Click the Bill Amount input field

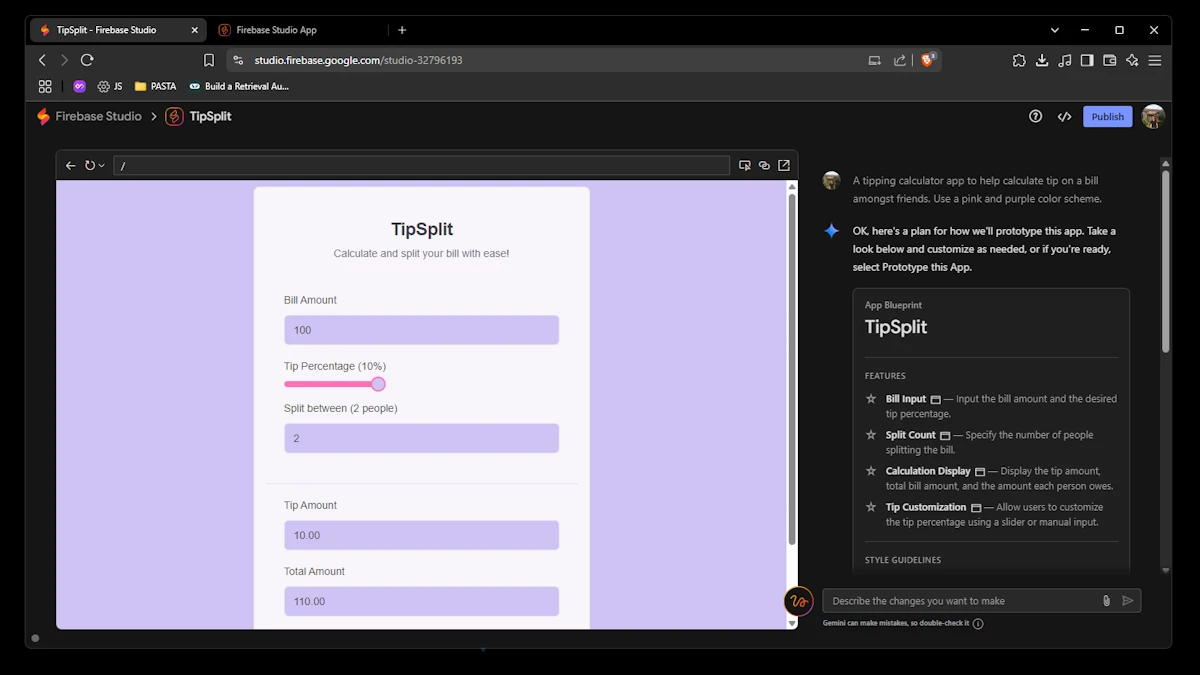(421, 330)
